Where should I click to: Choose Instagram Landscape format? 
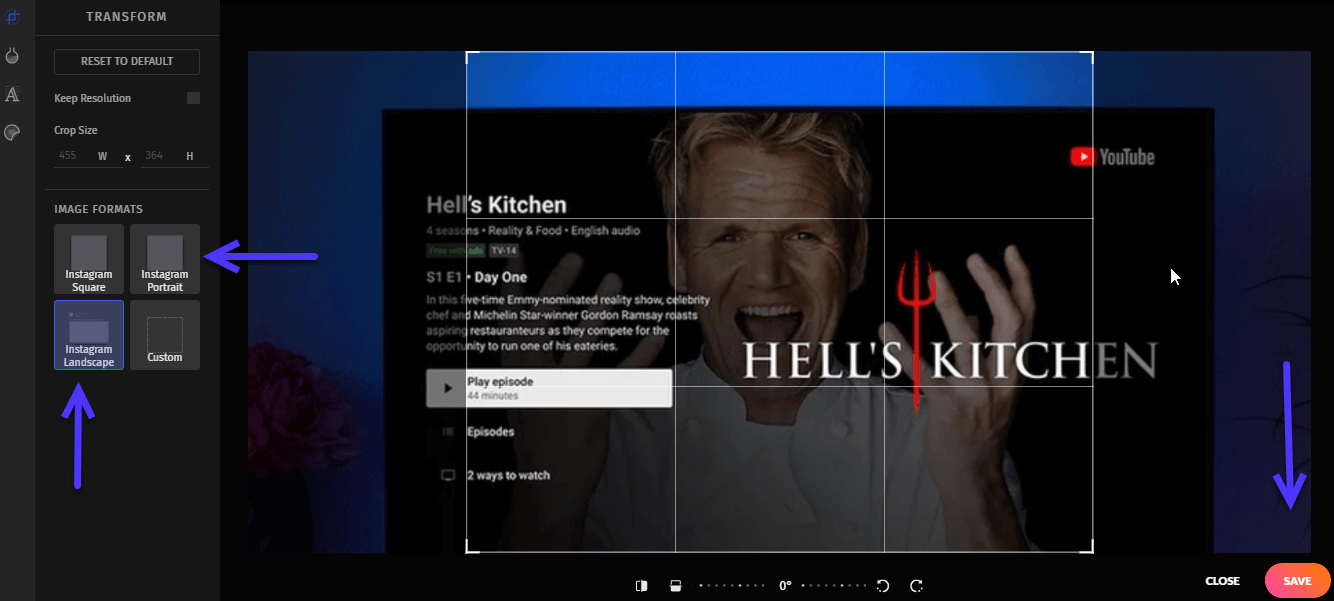pos(89,335)
